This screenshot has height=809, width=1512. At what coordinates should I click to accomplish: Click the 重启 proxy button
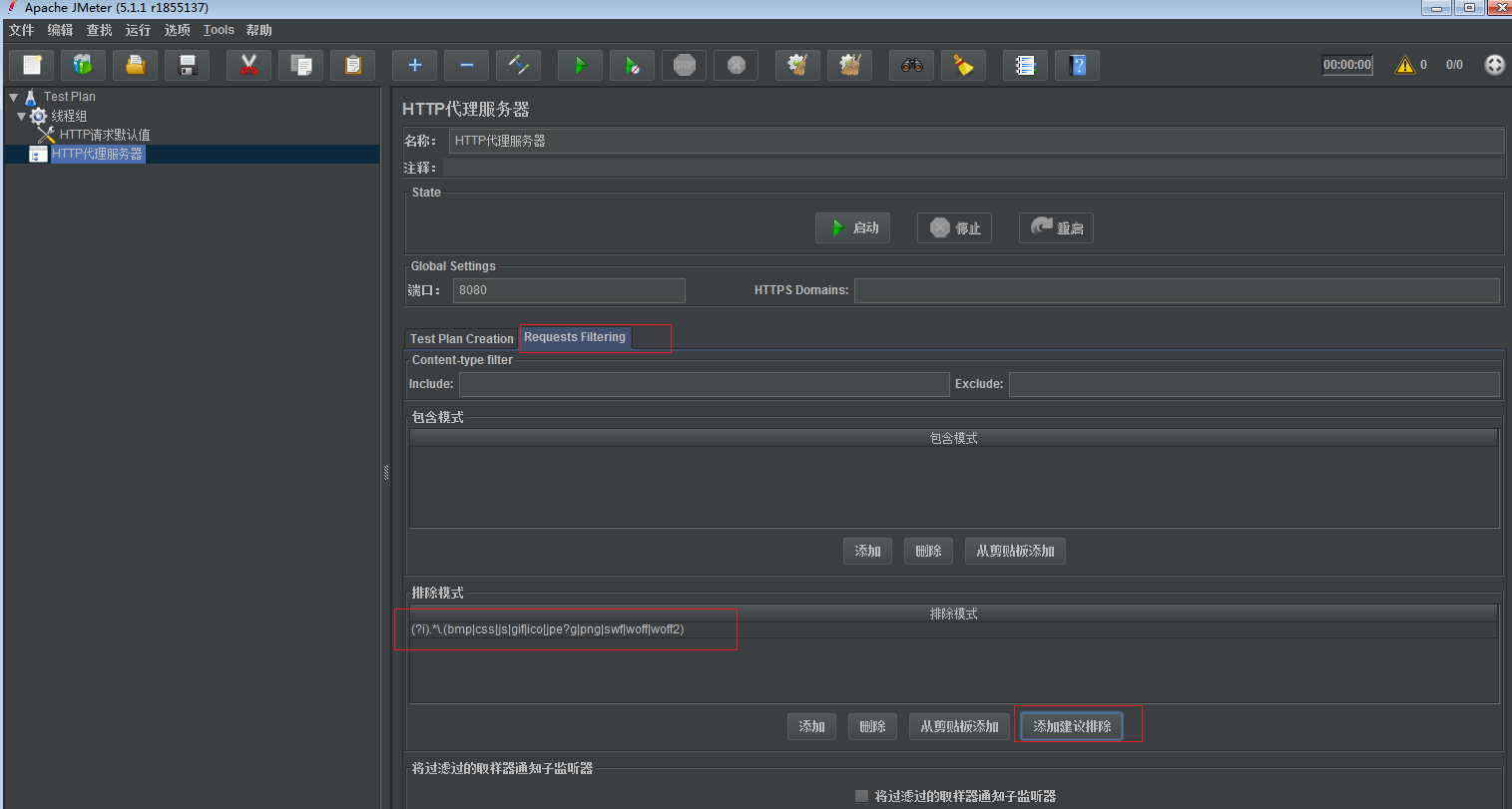point(1056,227)
